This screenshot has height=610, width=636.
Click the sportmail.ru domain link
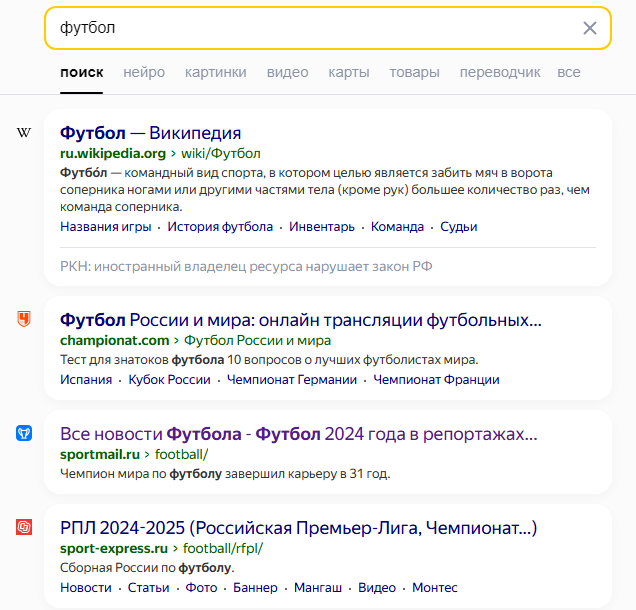coord(100,454)
